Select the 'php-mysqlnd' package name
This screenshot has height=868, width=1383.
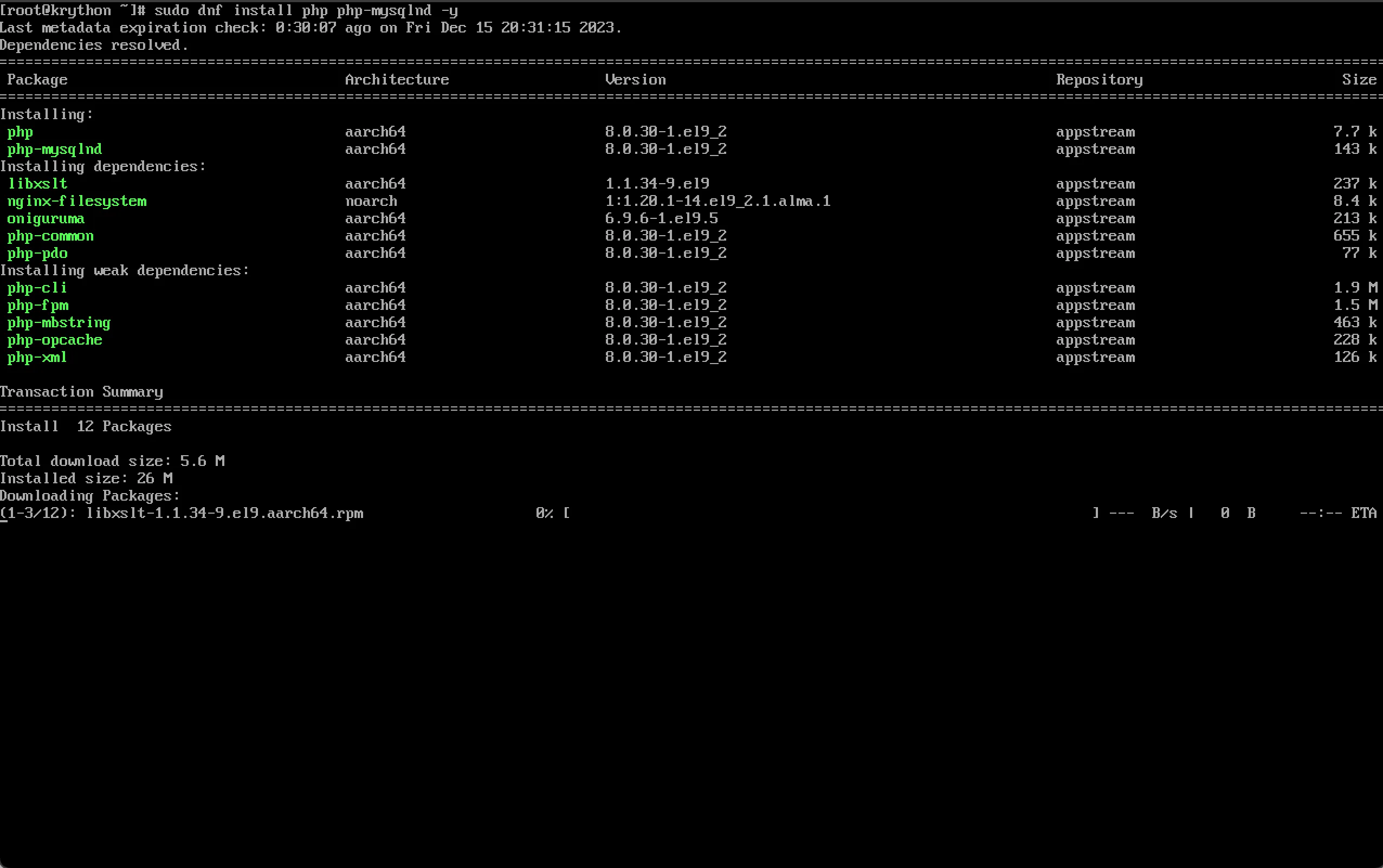pos(55,149)
